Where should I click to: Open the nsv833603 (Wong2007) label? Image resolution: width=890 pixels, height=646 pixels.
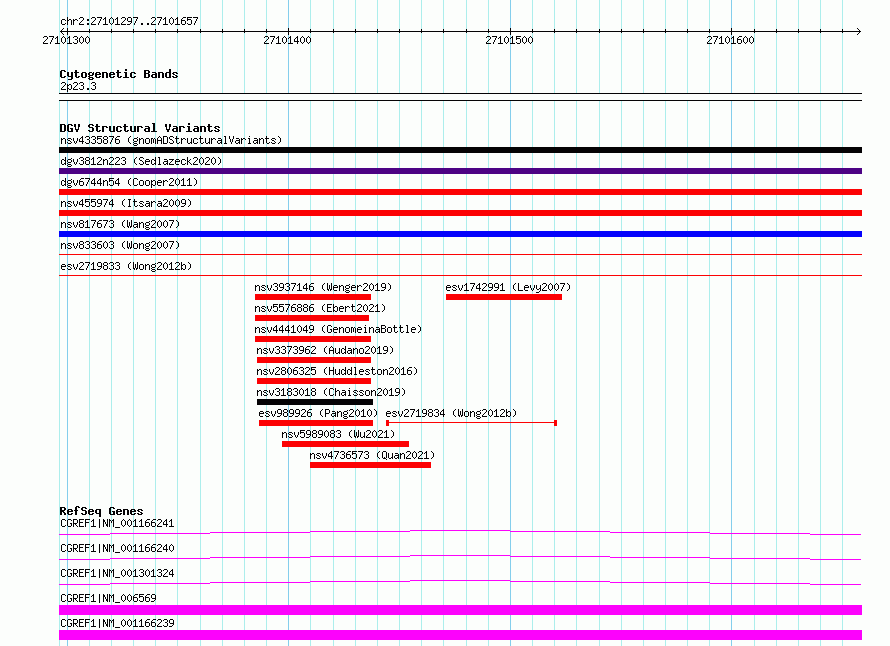[120, 245]
